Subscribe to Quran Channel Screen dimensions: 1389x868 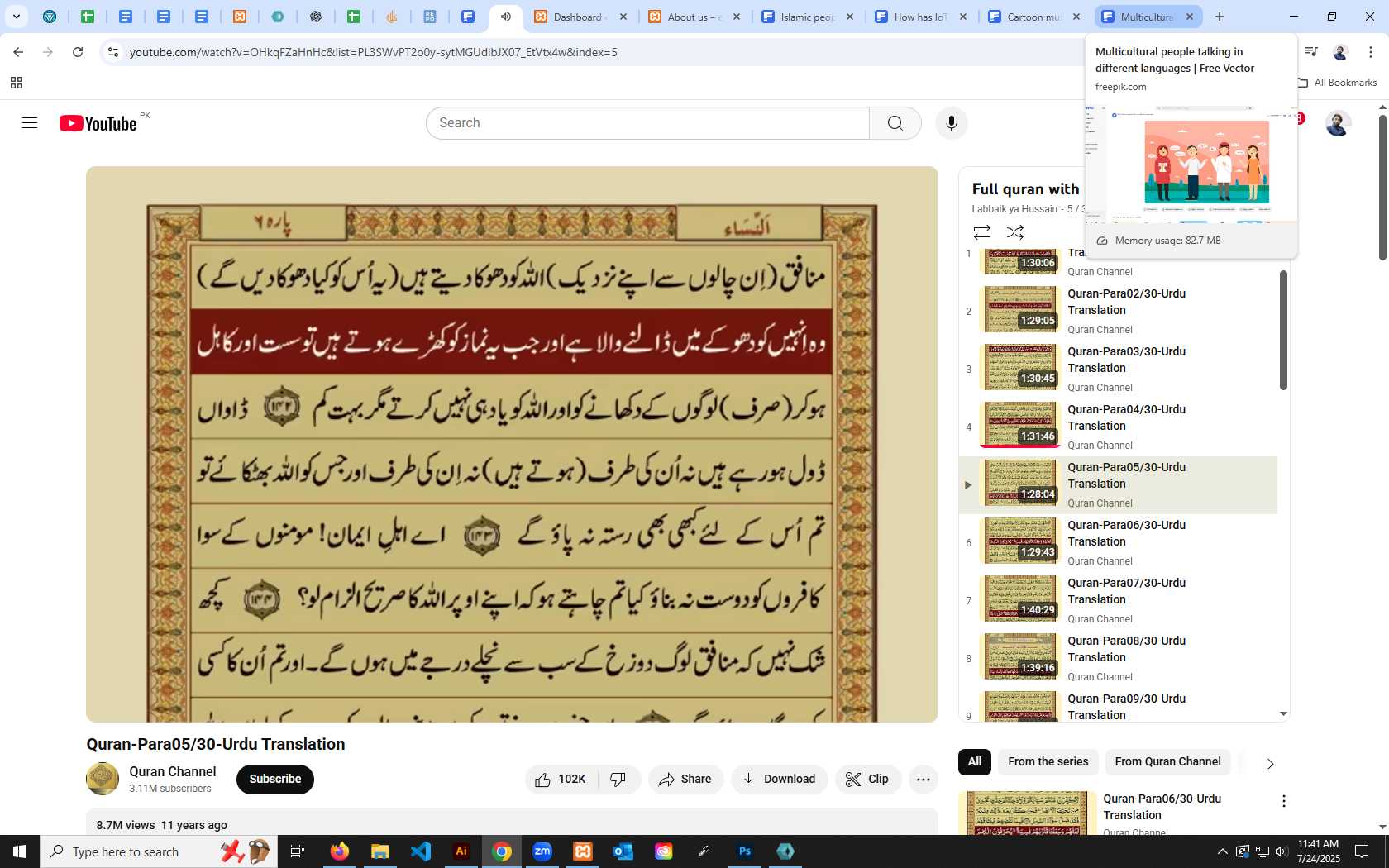point(275,780)
